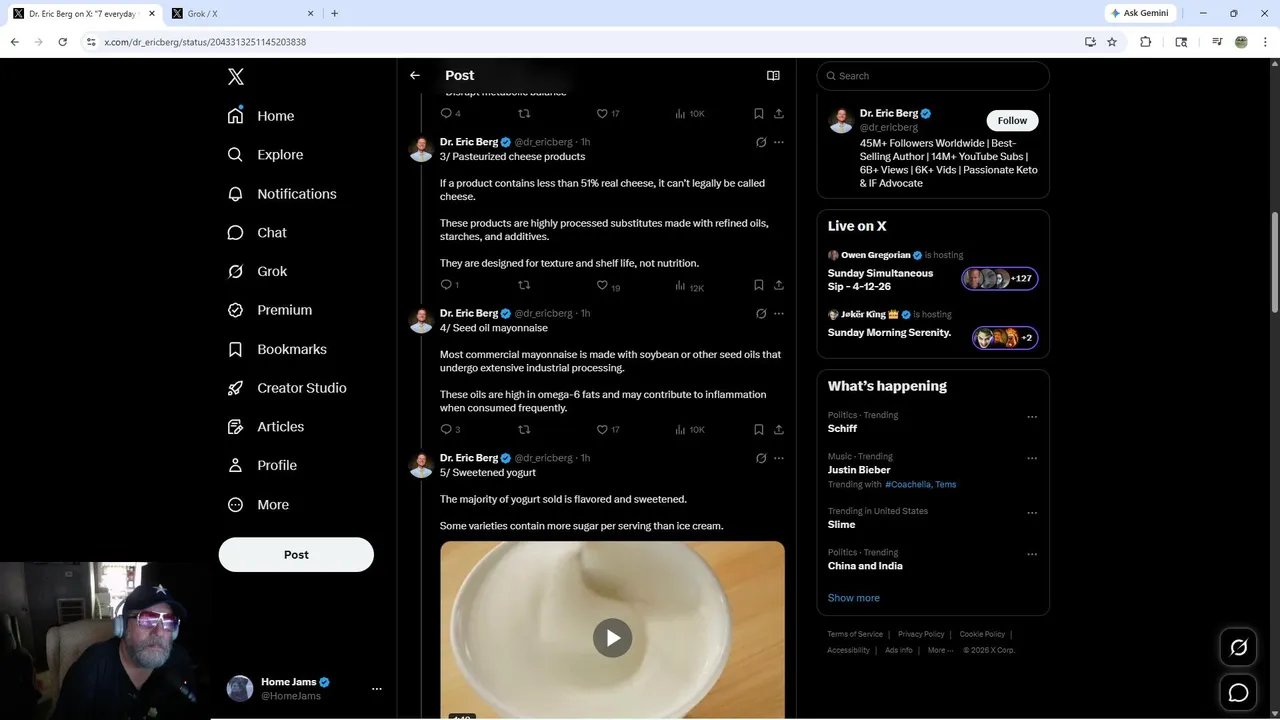The image size is (1280, 720).
Task: Click the white Post button
Action: 296,554
